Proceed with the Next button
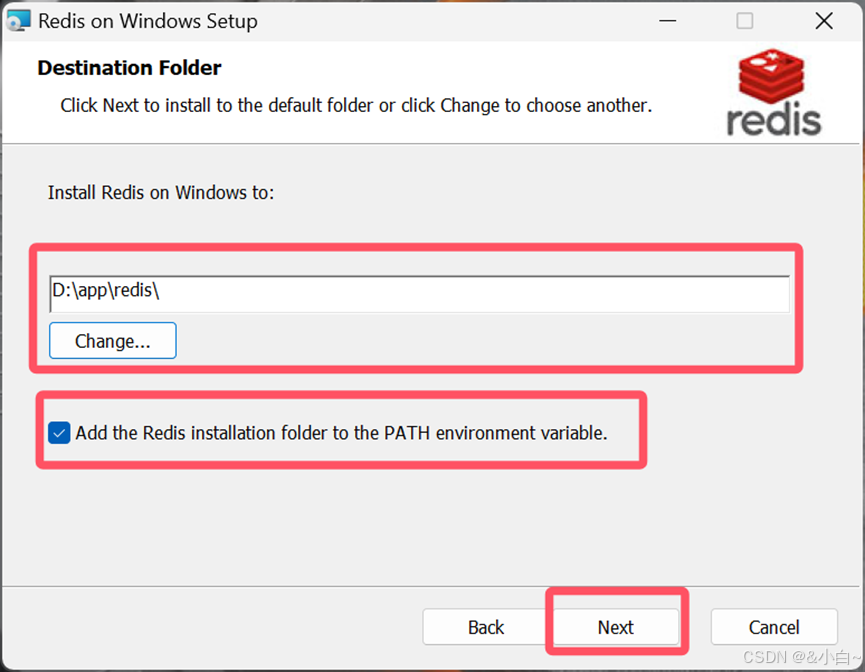This screenshot has height=672, width=865. click(616, 627)
